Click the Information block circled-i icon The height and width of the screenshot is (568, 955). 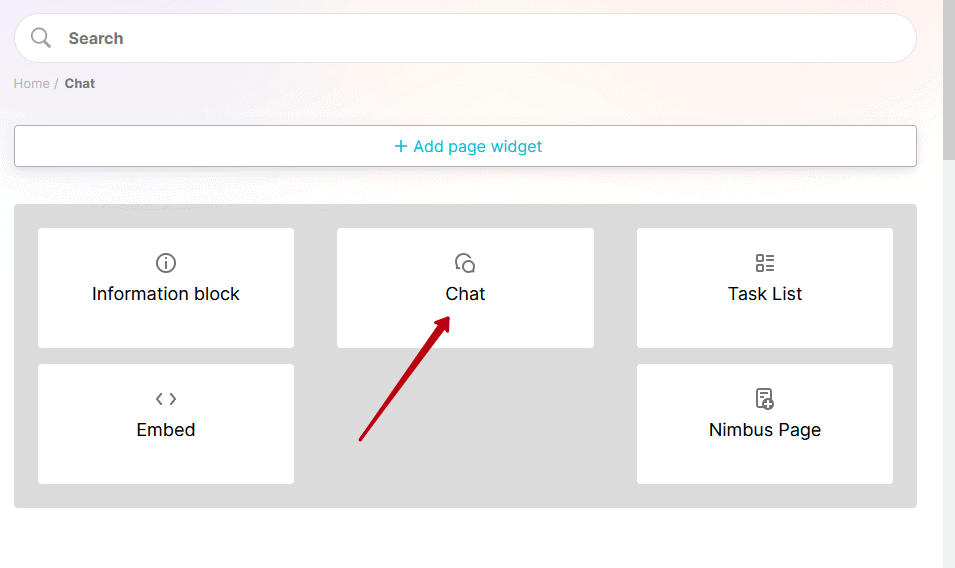point(166,263)
